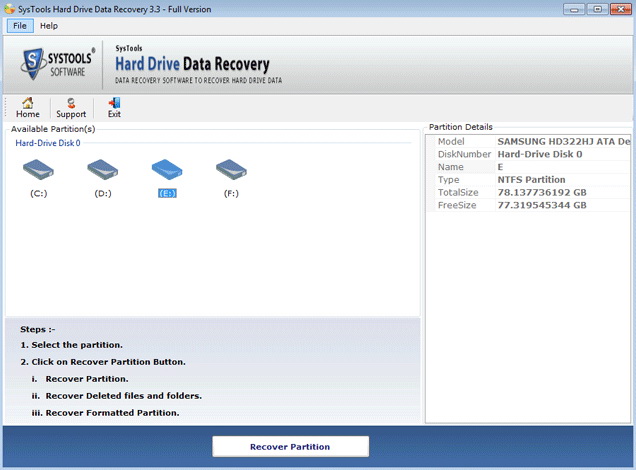Click the Name row value E
The width and height of the screenshot is (636, 470).
point(500,167)
